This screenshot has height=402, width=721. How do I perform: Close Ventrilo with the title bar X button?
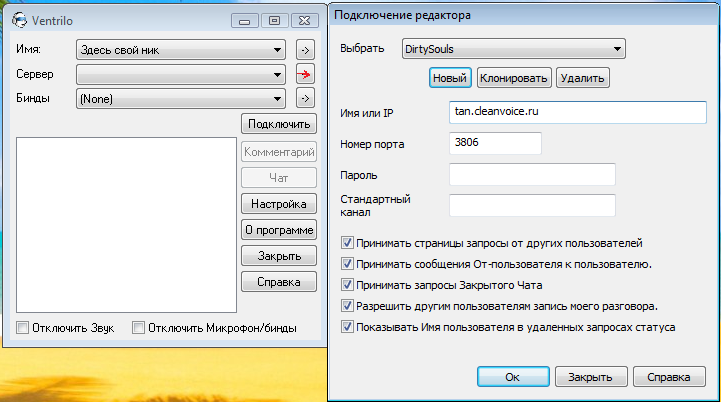[304, 21]
